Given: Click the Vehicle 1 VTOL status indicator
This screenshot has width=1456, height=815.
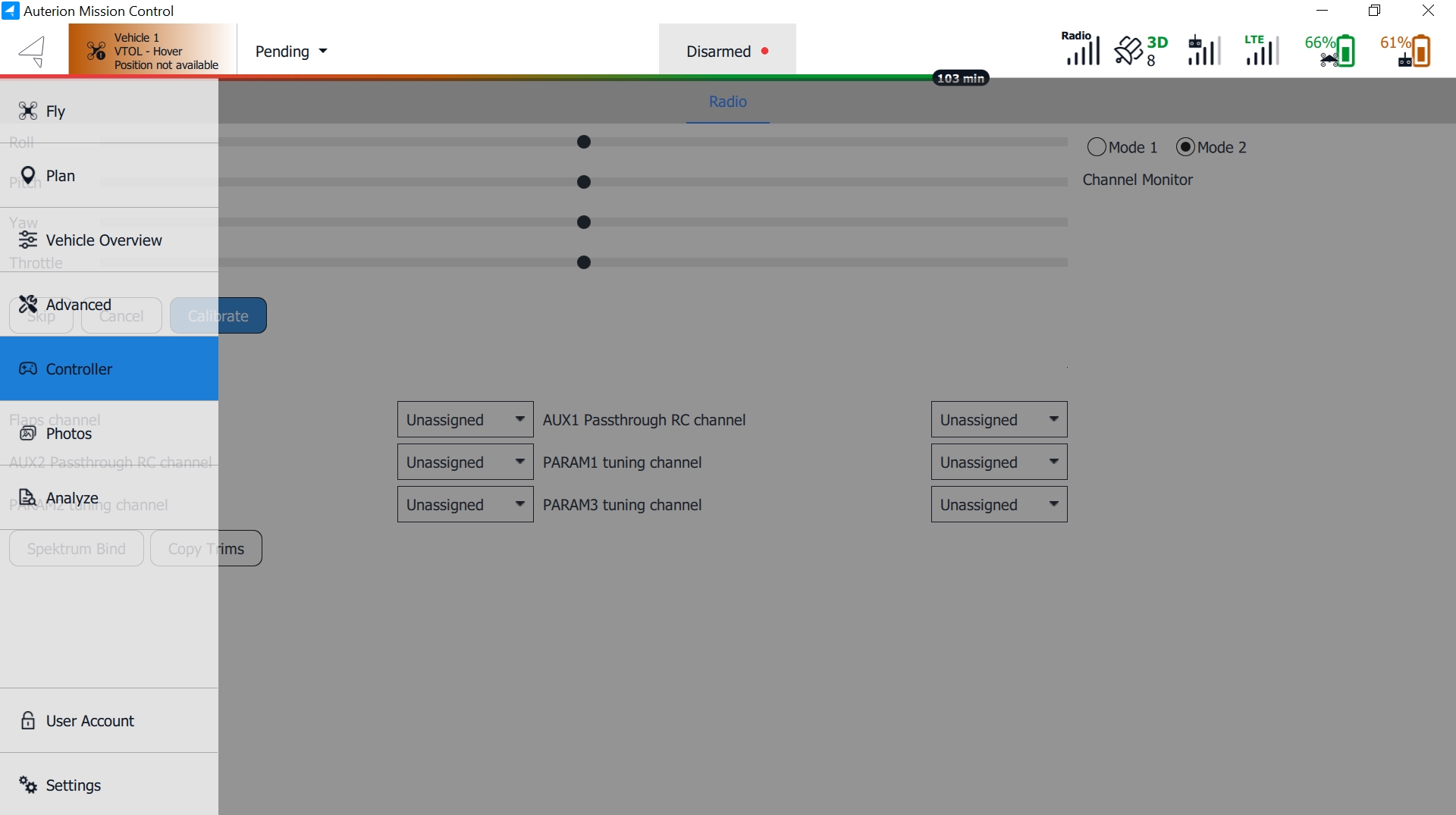Looking at the screenshot, I should (152, 51).
